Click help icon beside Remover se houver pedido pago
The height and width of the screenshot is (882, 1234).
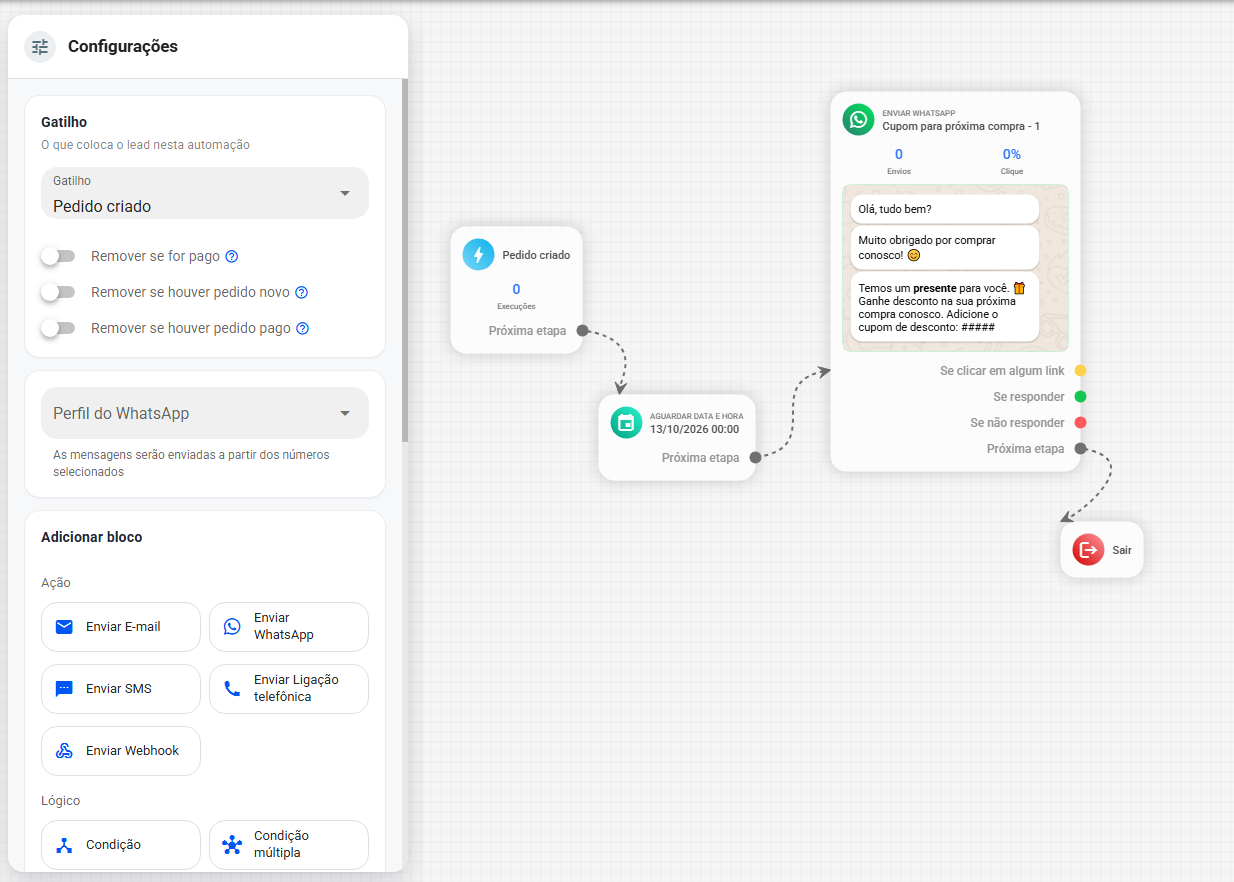[x=303, y=329]
